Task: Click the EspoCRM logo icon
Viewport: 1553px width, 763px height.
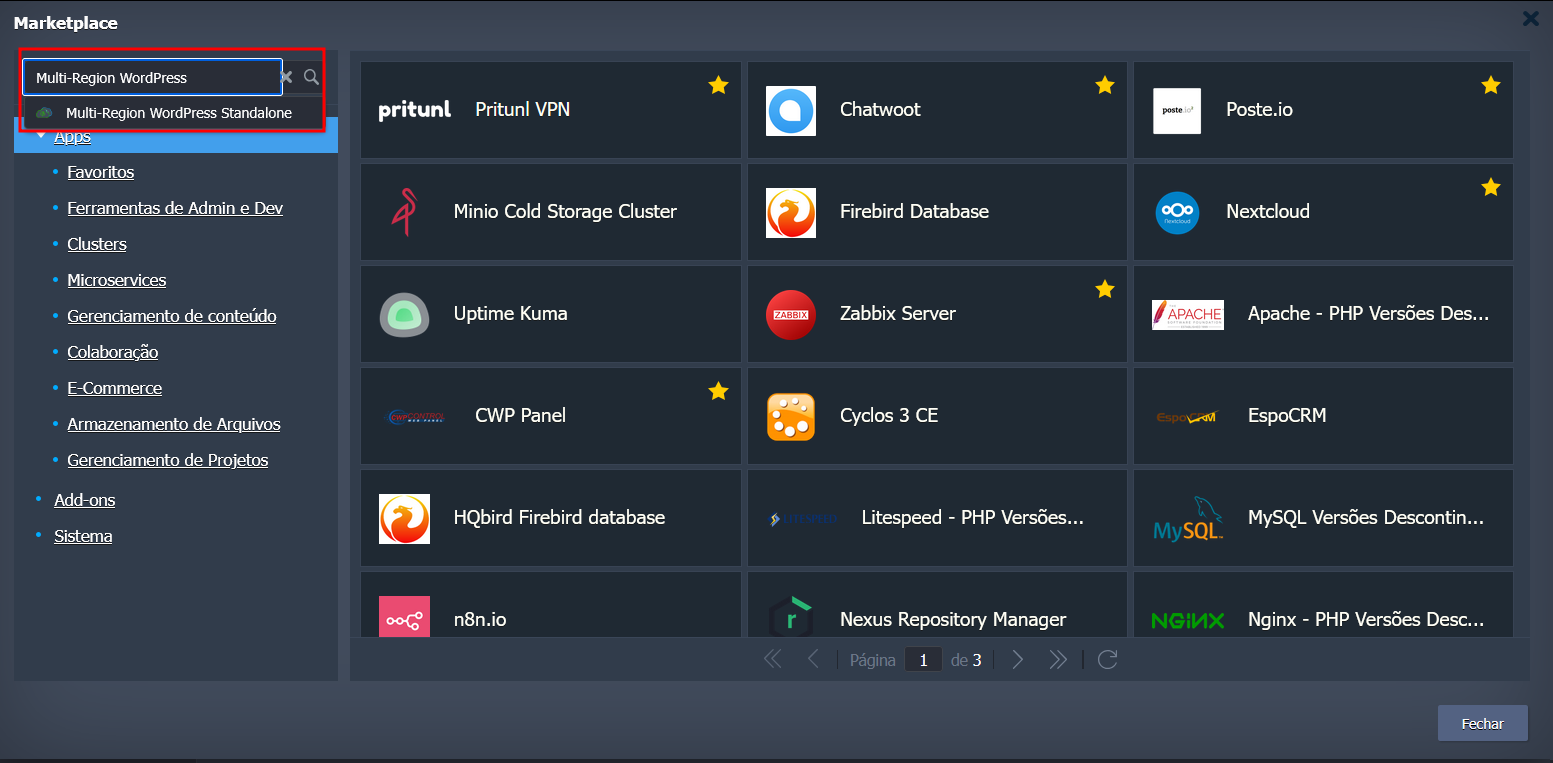Action: [1188, 416]
